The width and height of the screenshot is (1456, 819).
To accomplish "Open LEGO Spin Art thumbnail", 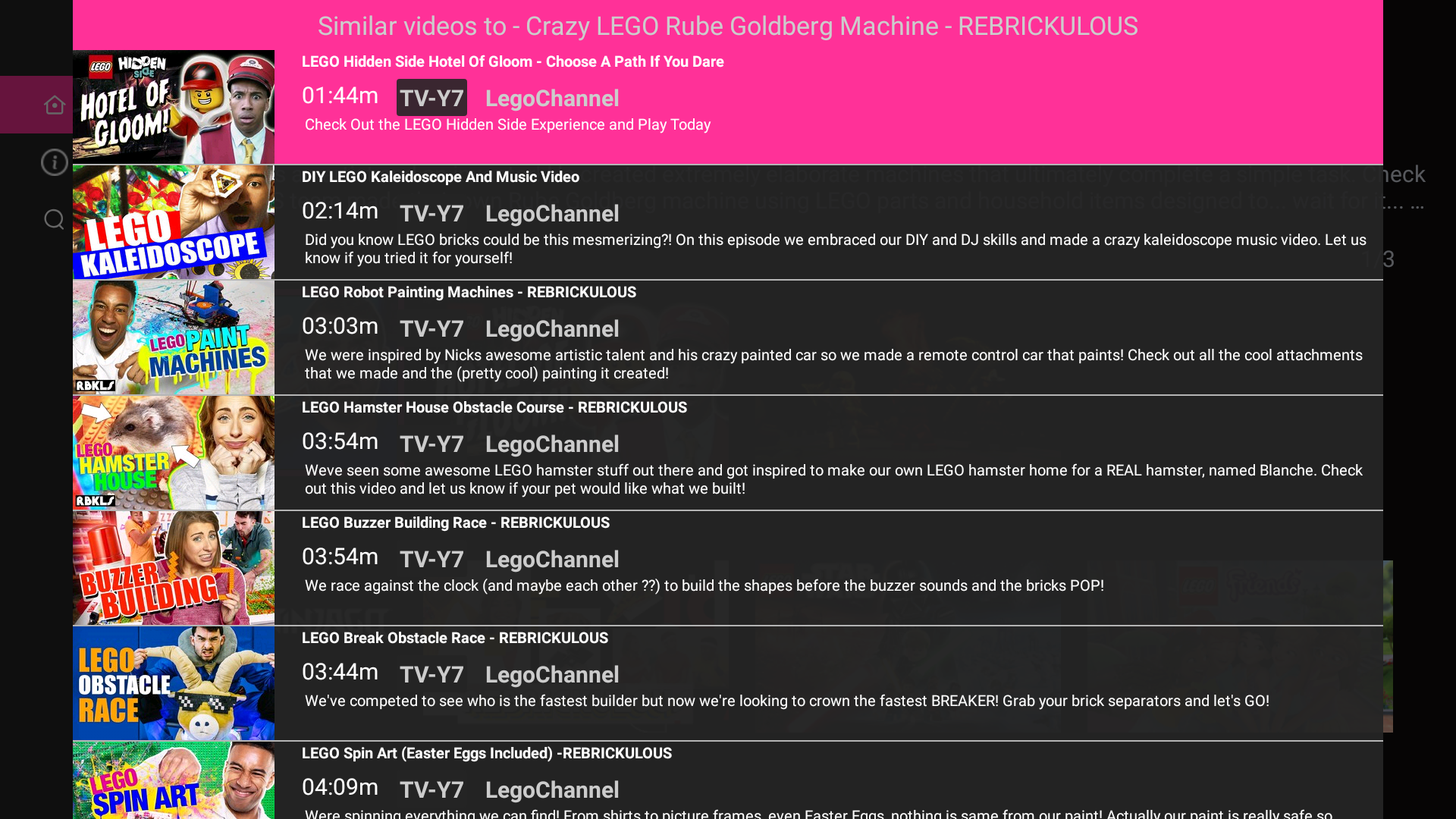I will coord(174,781).
